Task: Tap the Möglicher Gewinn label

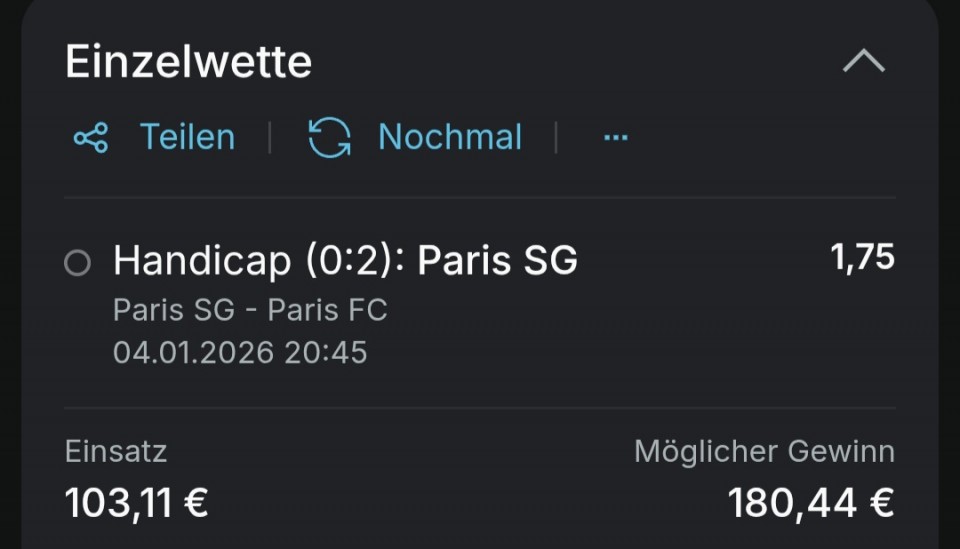Action: [x=764, y=452]
